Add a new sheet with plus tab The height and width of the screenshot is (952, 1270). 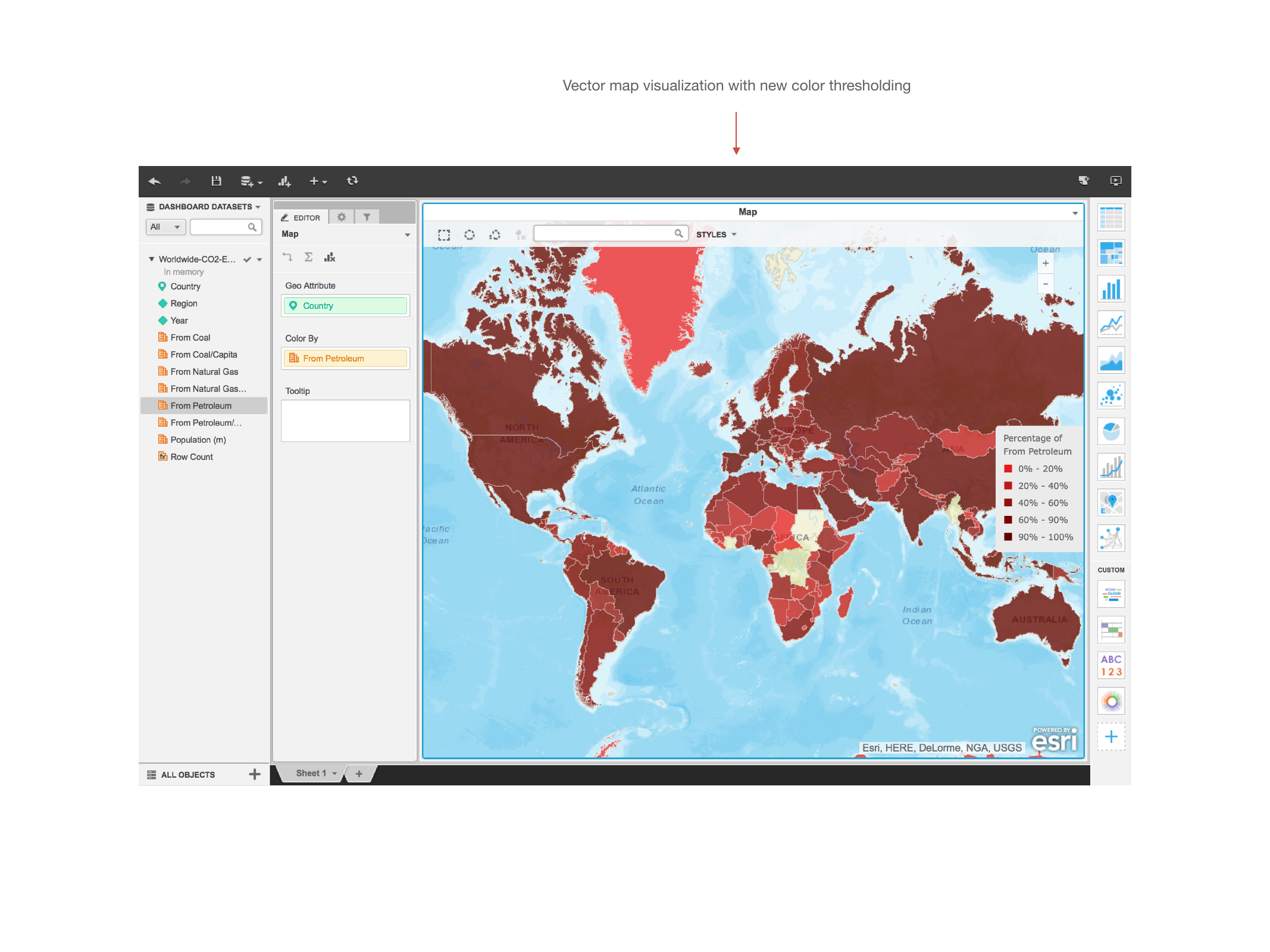tap(359, 773)
